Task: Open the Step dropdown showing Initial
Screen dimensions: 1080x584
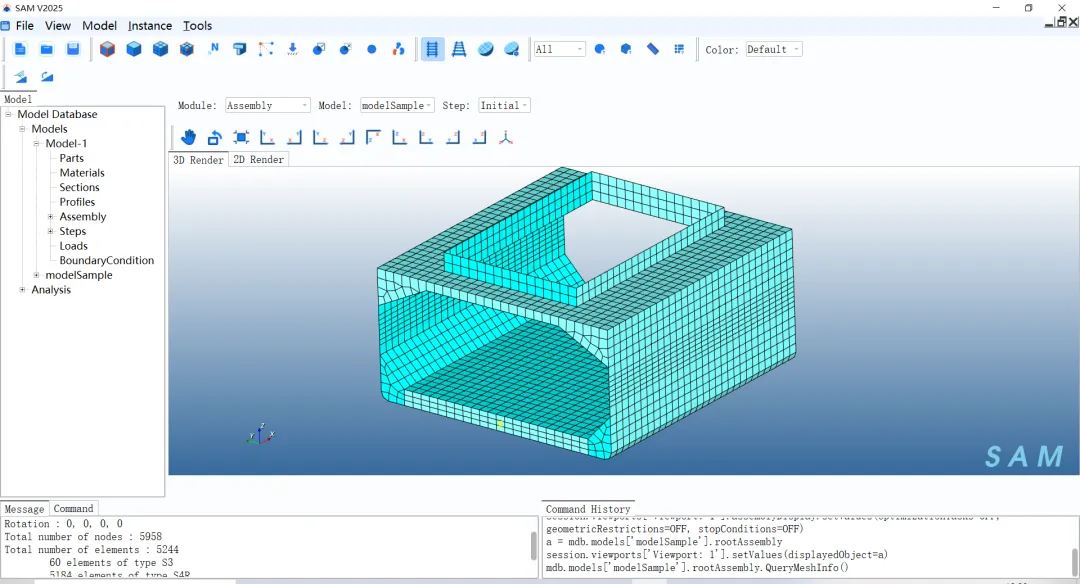Action: click(504, 105)
